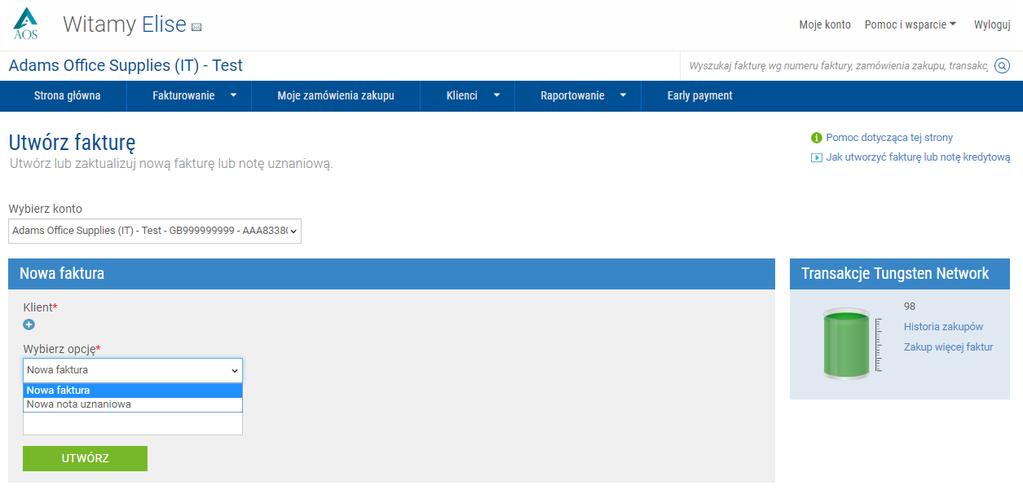Click Zakup więcej faktur link
Screen dimensions: 1023x490
click(948, 347)
